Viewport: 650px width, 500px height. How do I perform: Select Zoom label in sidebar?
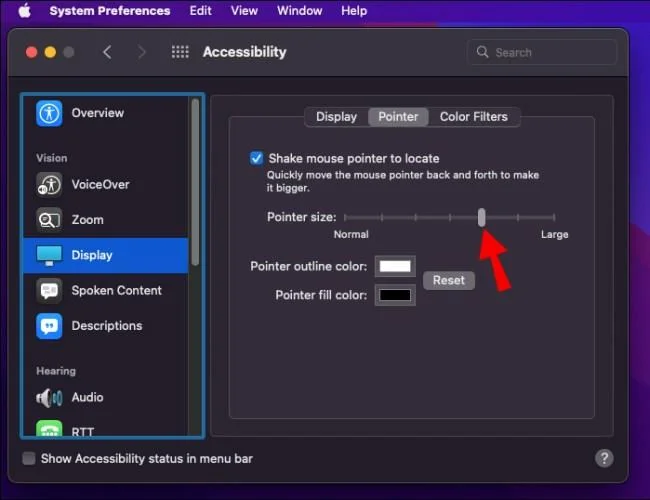[87, 220]
